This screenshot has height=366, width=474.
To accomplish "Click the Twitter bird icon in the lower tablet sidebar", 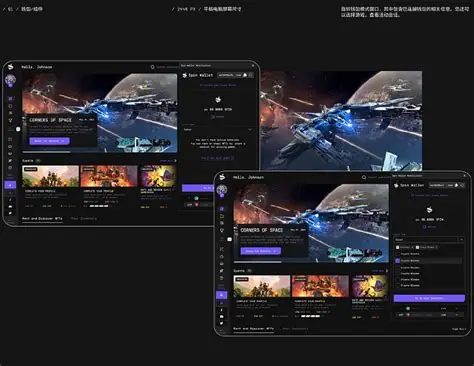I will [x=222, y=323].
